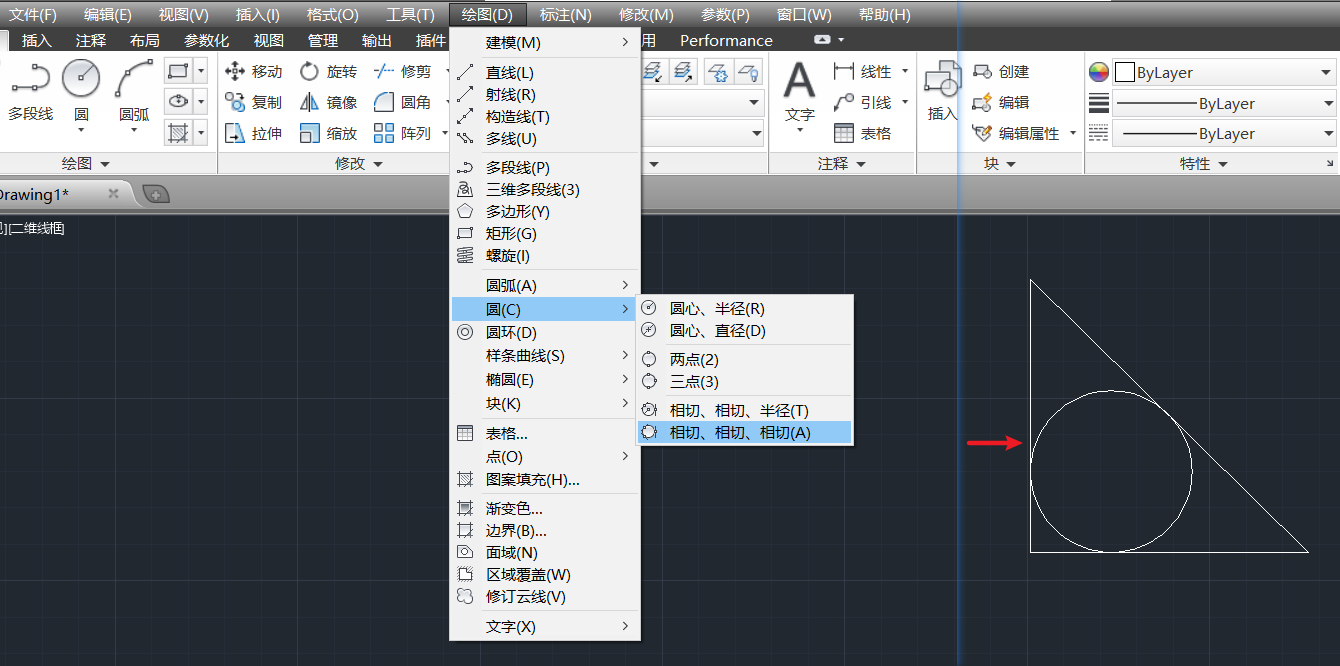Image resolution: width=1340 pixels, height=666 pixels.
Task: Click the 圆 circle tool in ribbon
Action: (x=81, y=92)
